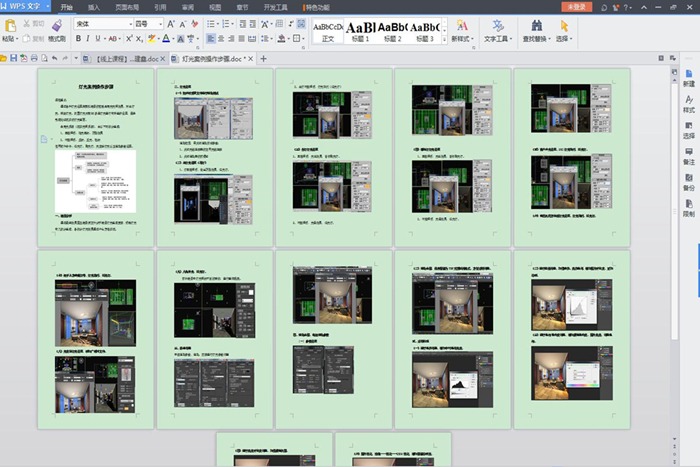Click the plus to add new document tab

(x=263, y=58)
